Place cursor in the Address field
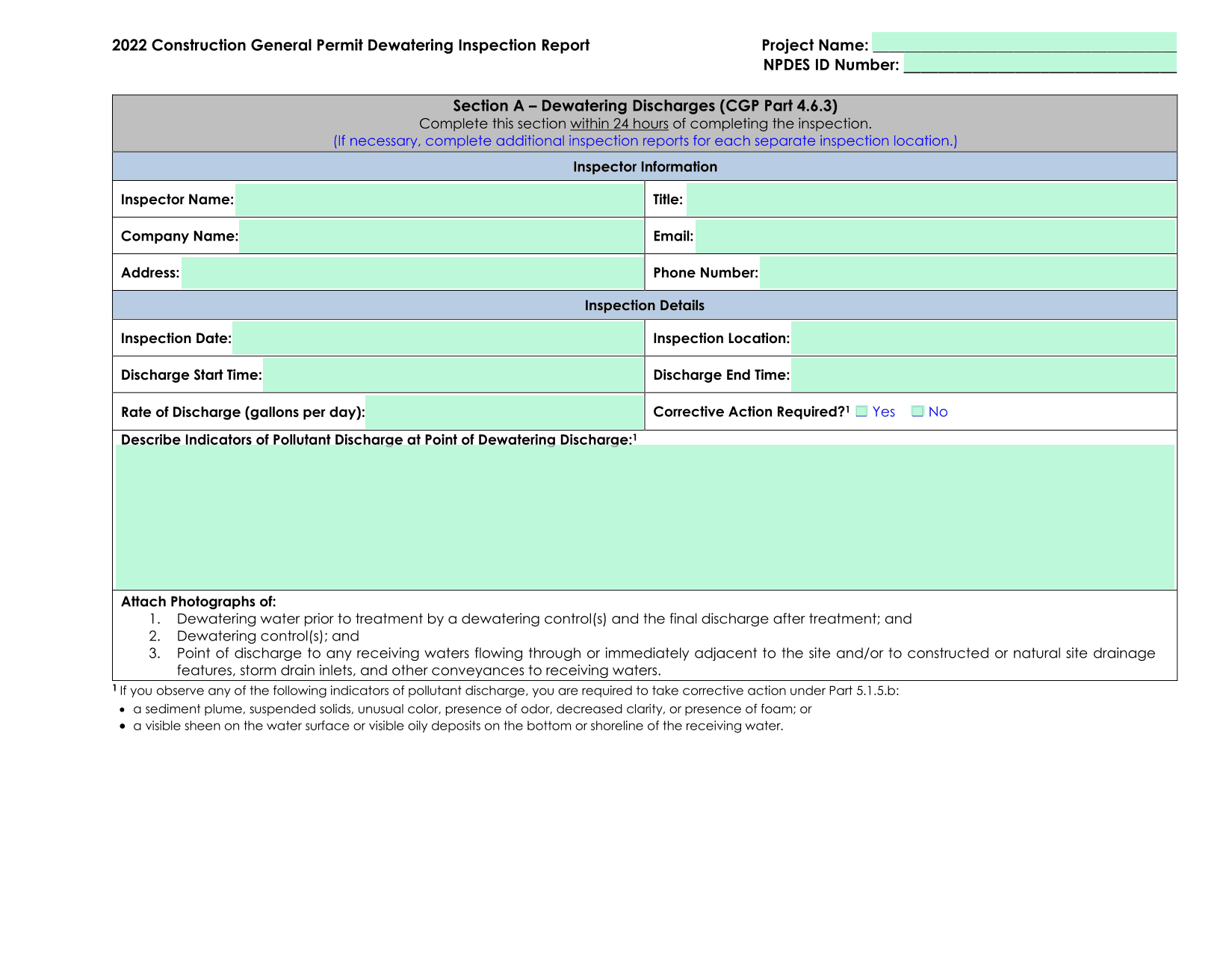Viewport: 1232px width, 953px height. pos(412,273)
